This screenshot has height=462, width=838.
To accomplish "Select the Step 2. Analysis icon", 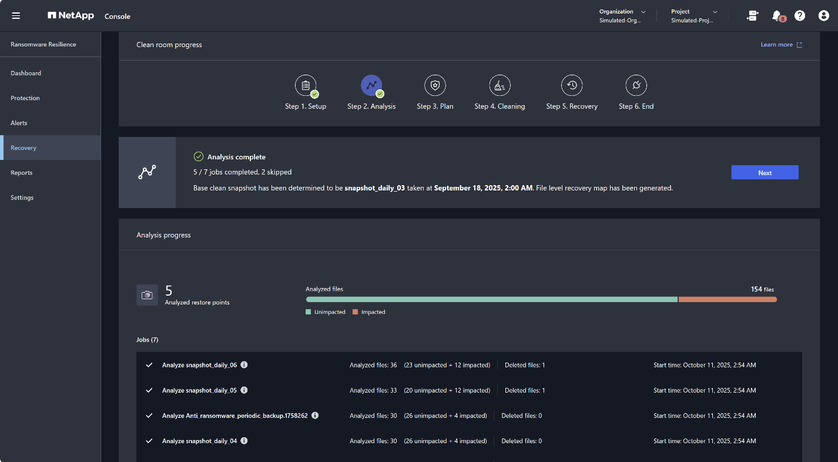I will click(x=371, y=86).
